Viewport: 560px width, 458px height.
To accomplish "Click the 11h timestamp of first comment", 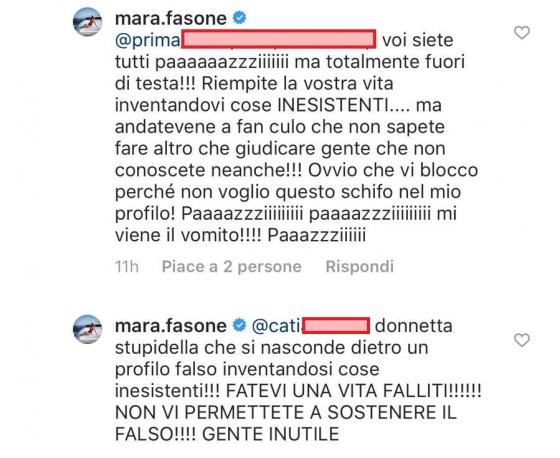I will 126,267.
